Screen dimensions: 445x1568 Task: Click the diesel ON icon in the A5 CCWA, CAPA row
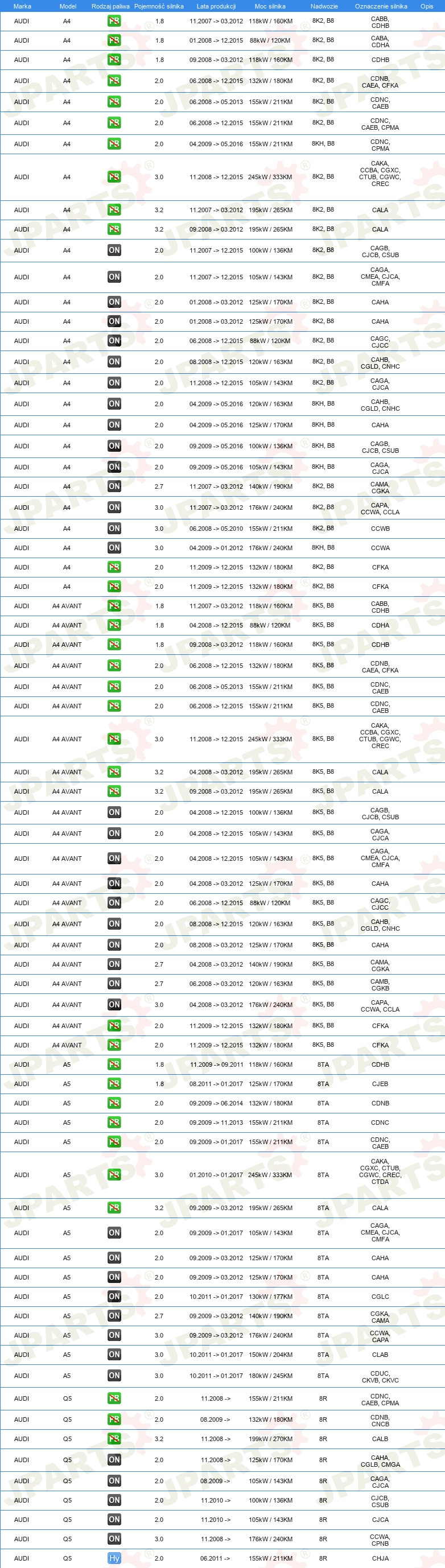click(x=114, y=1335)
